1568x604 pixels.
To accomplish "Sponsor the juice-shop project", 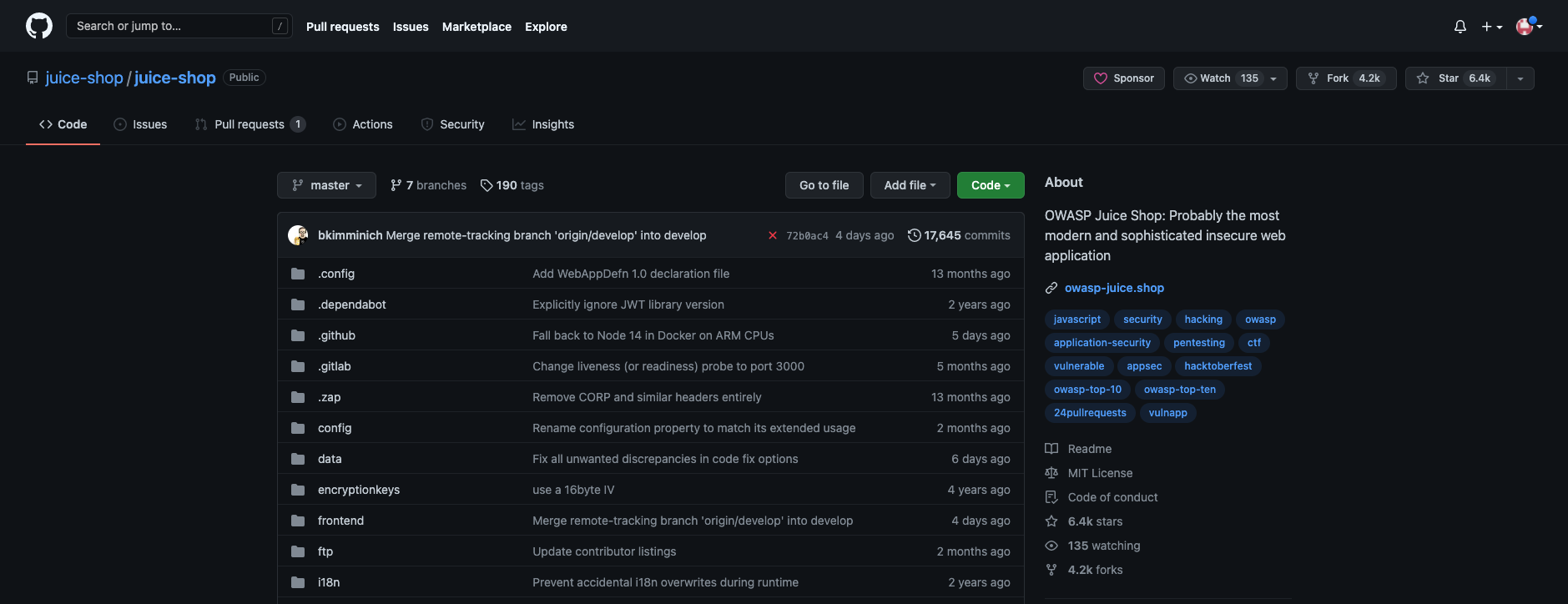I will (x=1123, y=78).
